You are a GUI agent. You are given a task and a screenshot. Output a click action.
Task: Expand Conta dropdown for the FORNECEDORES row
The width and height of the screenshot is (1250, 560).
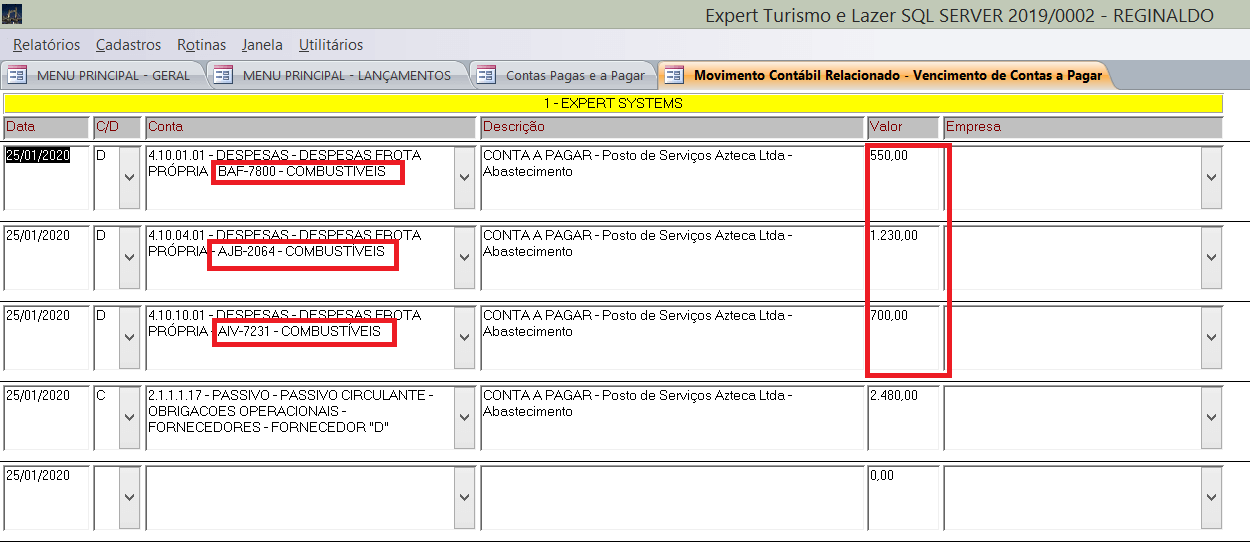(x=464, y=417)
